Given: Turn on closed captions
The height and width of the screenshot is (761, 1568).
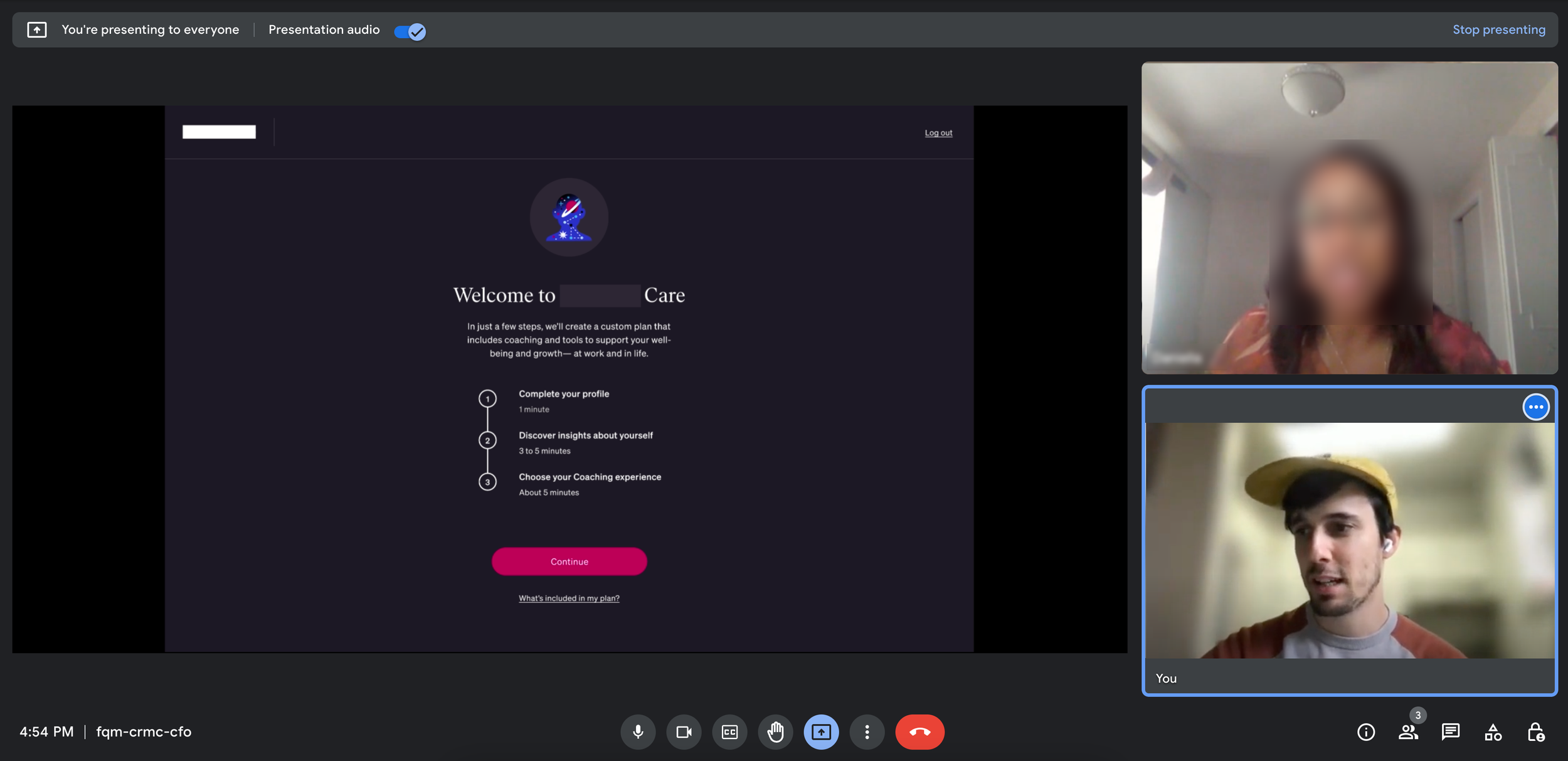Looking at the screenshot, I should pos(729,732).
